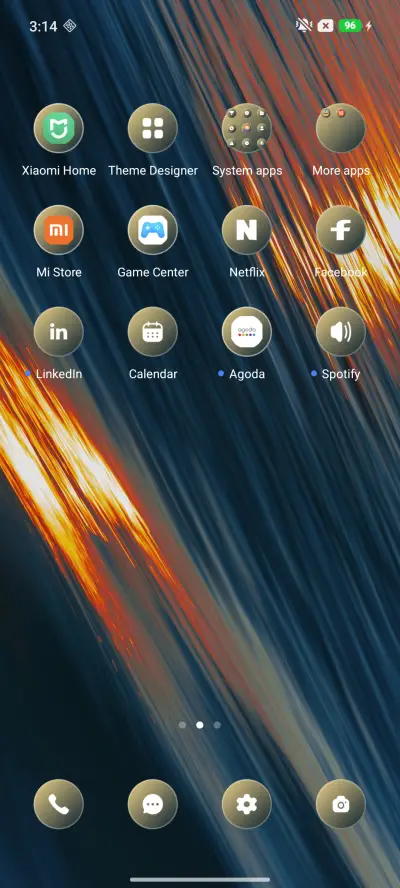Open the More apps folder
Viewport: 400px width, 888px height.
pyautogui.click(x=341, y=128)
